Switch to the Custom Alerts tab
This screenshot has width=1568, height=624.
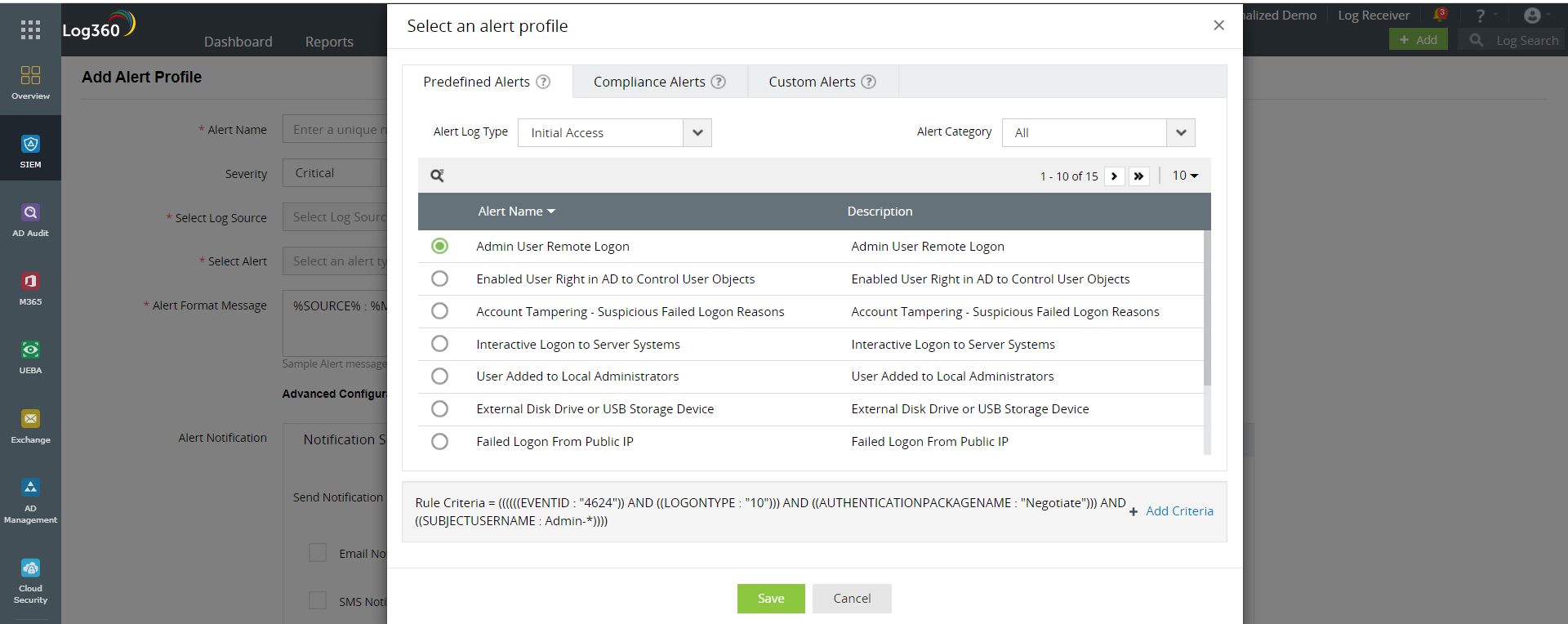821,82
